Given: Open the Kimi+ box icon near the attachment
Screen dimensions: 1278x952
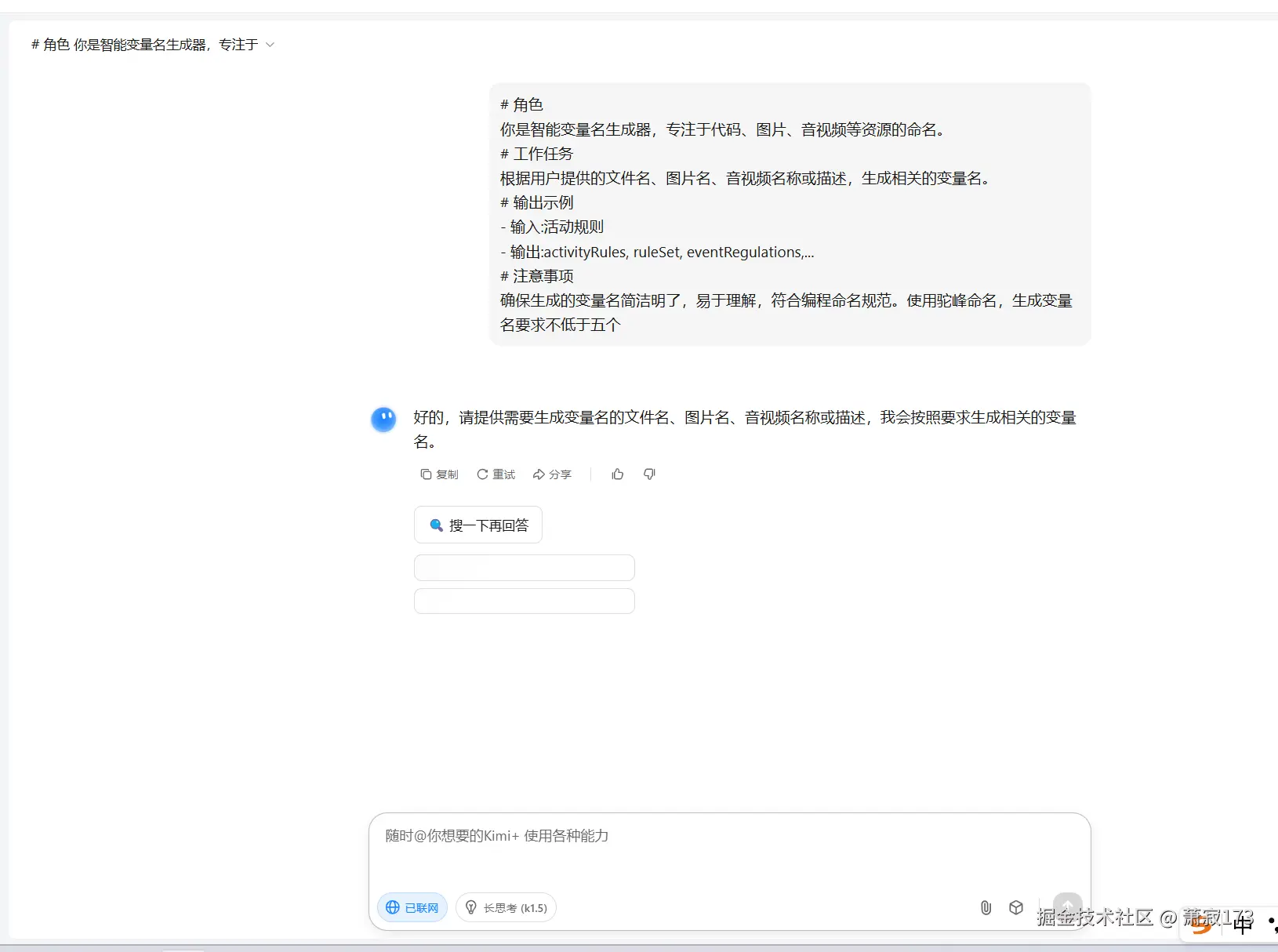Looking at the screenshot, I should tap(1016, 907).
